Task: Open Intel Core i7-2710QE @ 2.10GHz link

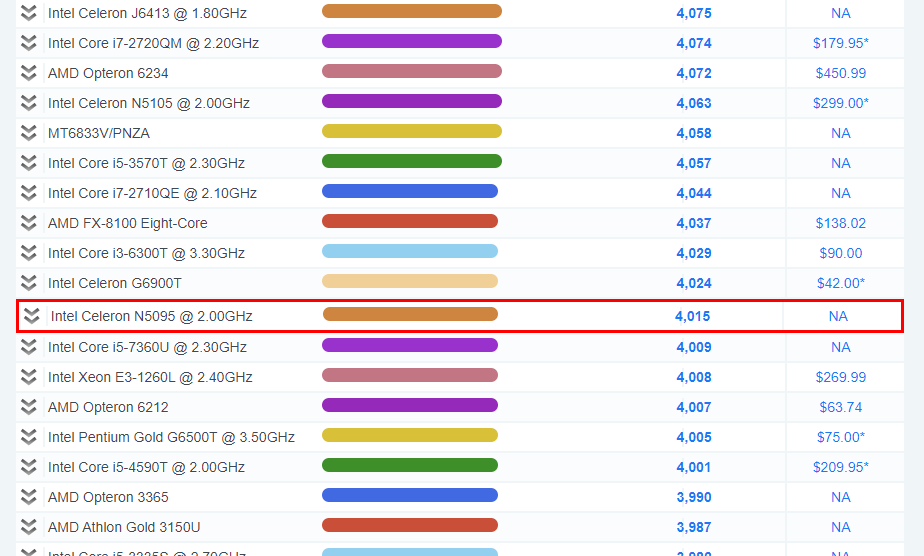Action: (152, 193)
